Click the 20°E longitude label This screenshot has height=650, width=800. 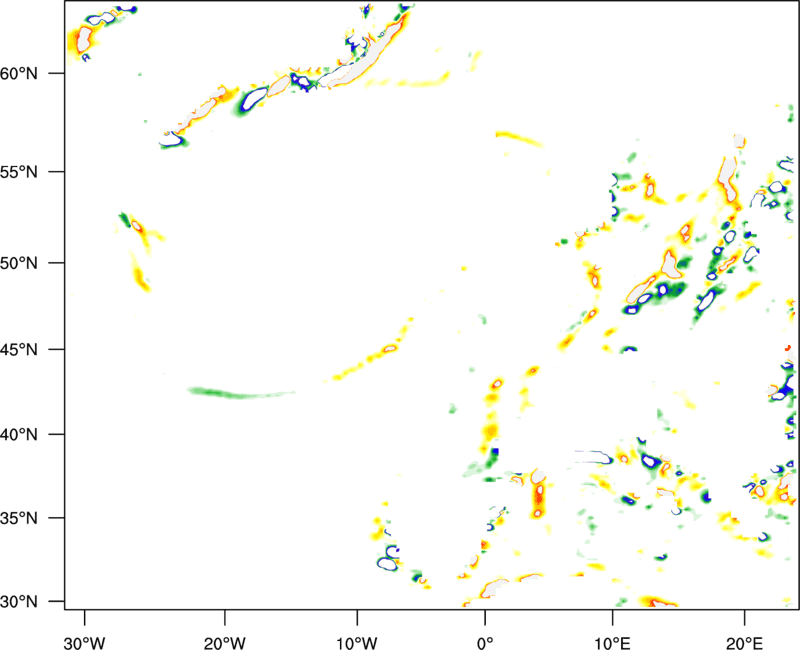pyautogui.click(x=744, y=643)
